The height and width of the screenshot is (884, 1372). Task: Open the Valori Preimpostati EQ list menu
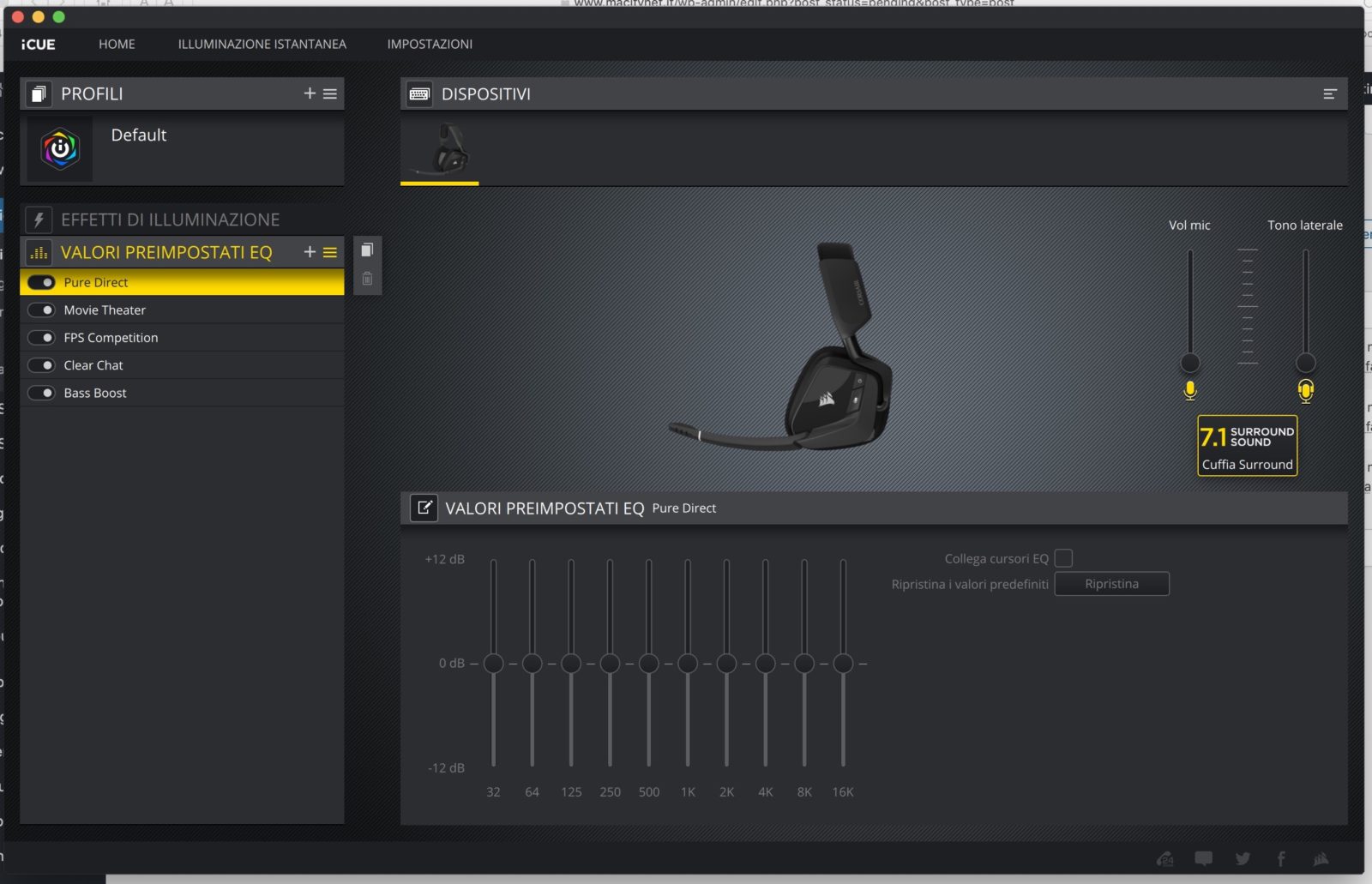pos(330,252)
